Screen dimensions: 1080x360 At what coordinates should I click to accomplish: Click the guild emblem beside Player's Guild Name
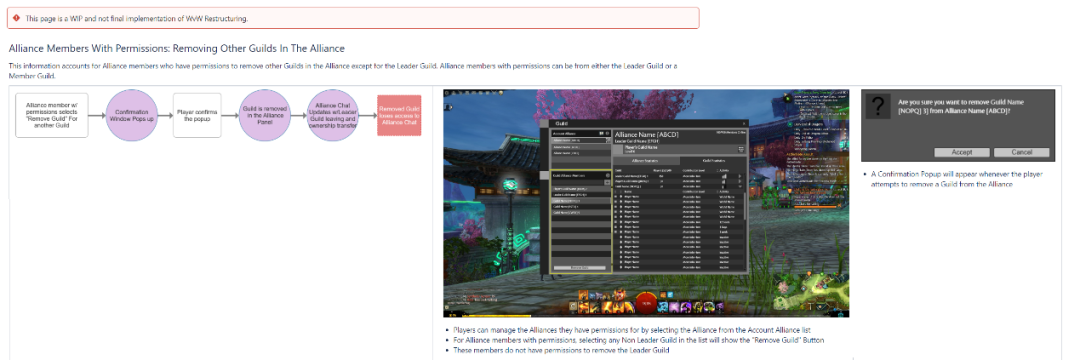619,149
